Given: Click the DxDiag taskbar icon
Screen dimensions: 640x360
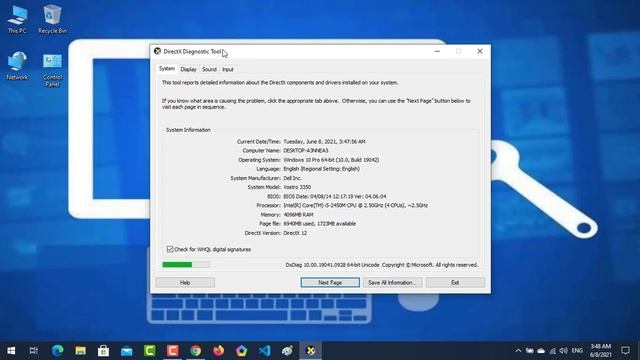Looking at the screenshot, I should [311, 351].
